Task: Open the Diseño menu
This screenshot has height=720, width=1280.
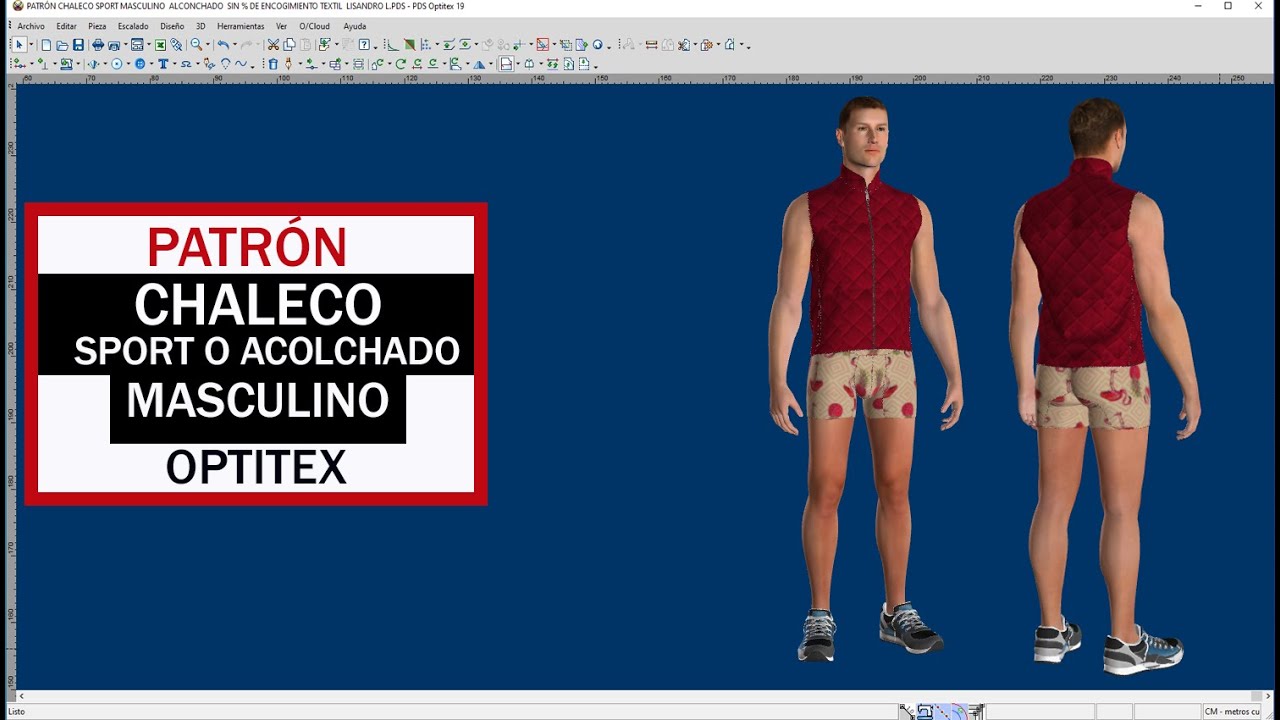Action: 172,26
